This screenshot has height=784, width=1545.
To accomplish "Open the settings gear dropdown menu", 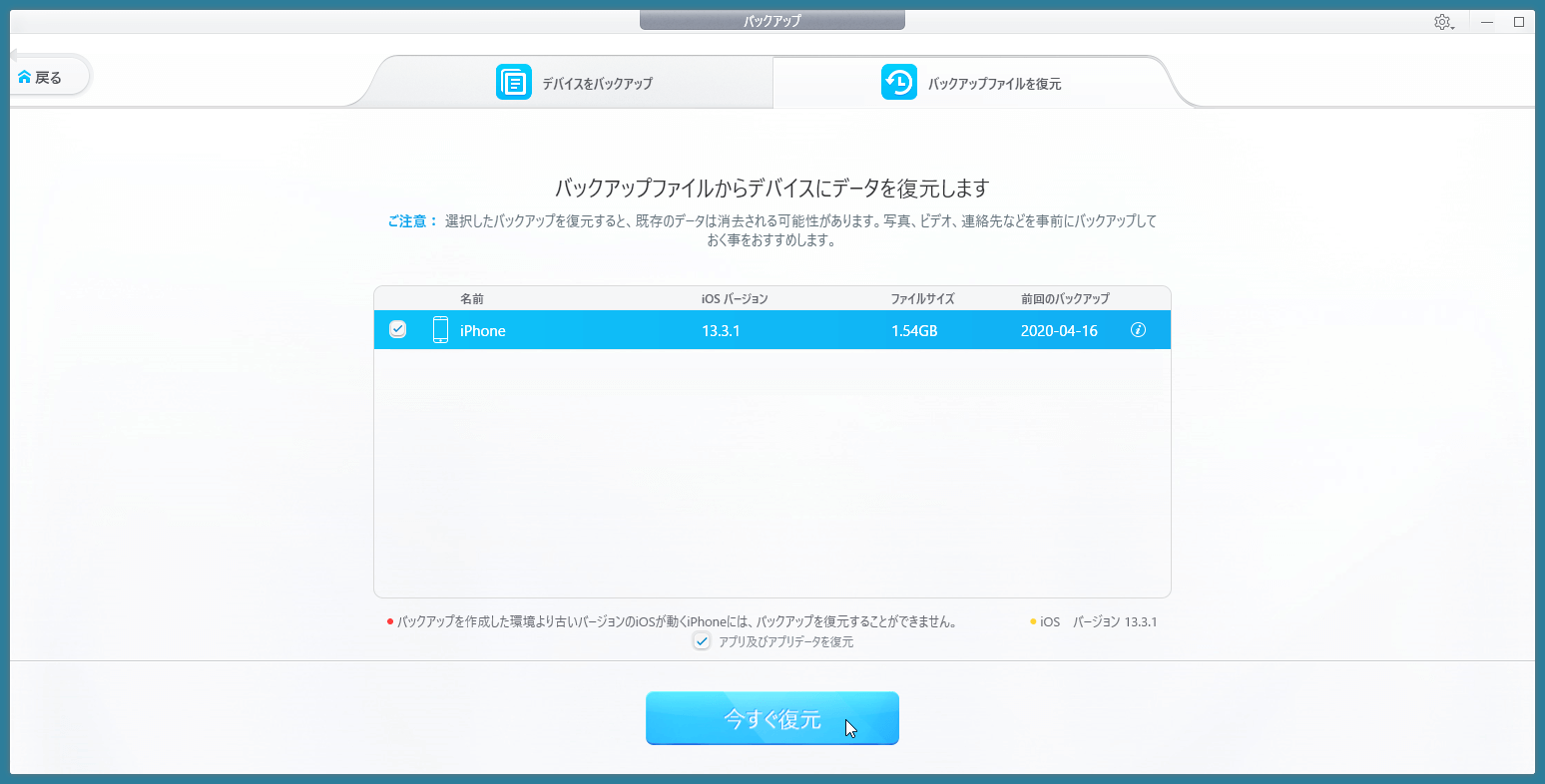I will 1443,22.
